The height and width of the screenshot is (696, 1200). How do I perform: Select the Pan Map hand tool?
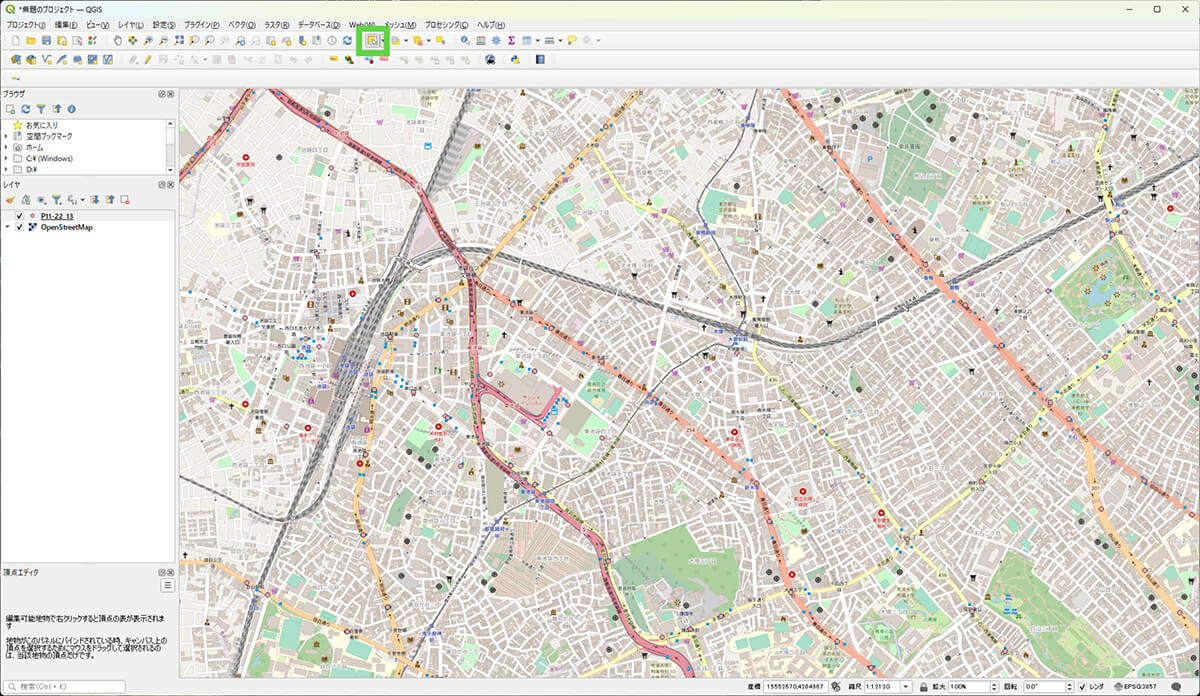point(117,40)
